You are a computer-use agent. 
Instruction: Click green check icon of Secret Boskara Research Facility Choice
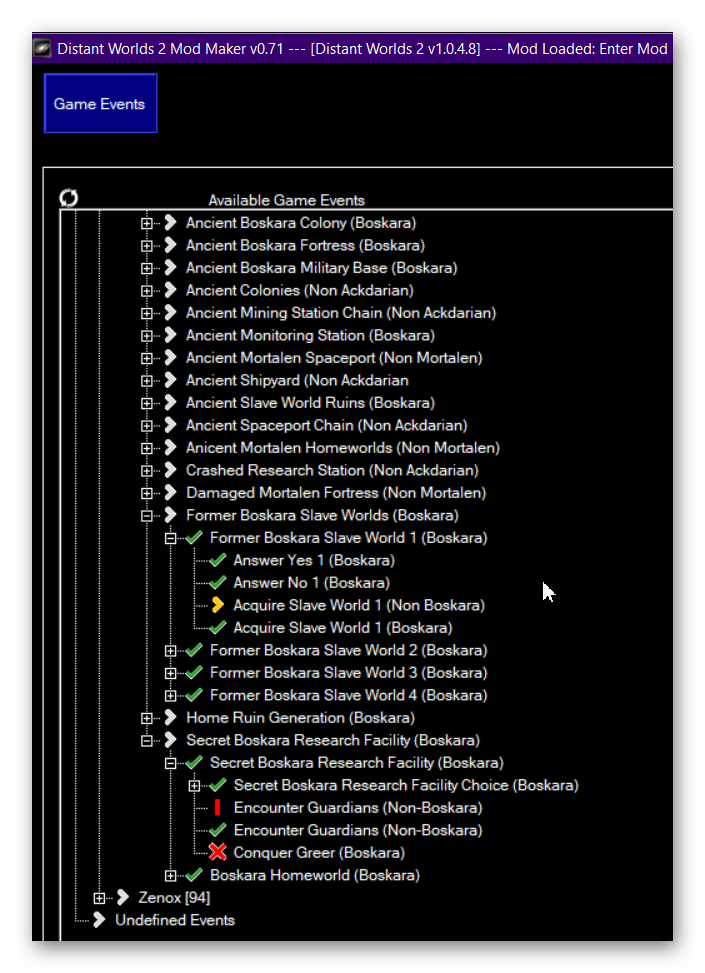coord(217,785)
